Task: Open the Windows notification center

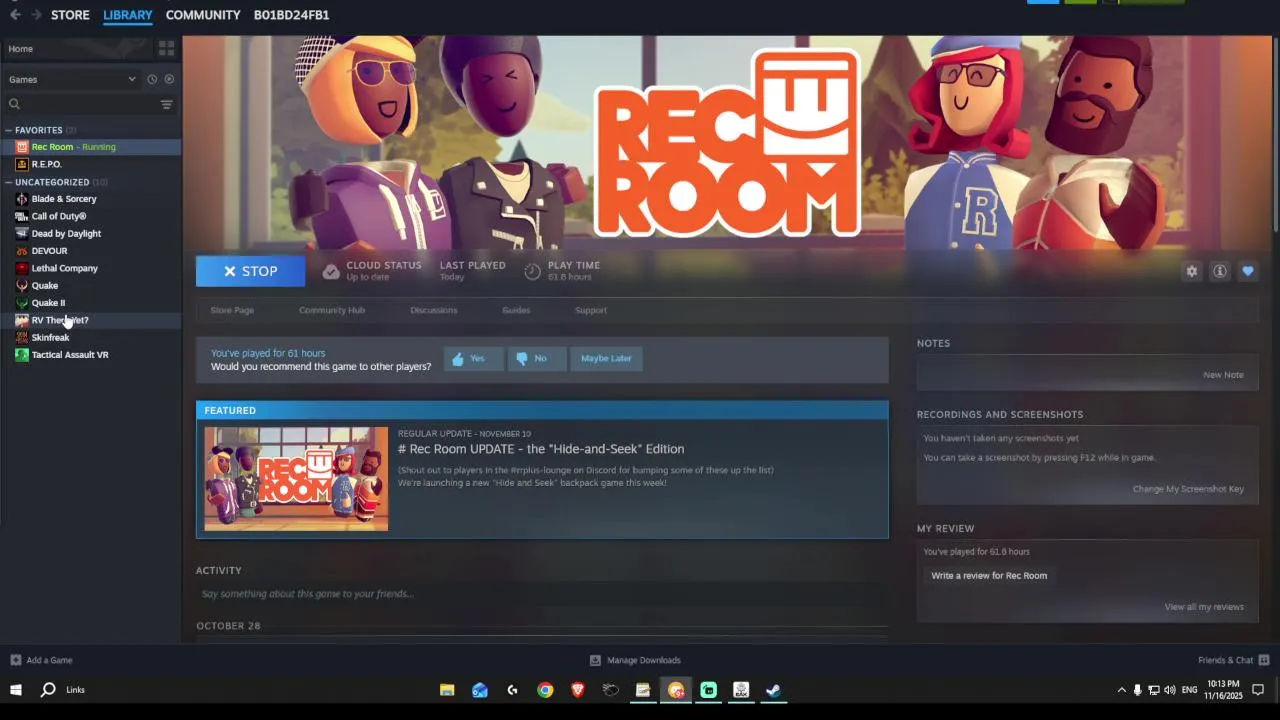Action: pos(1259,690)
